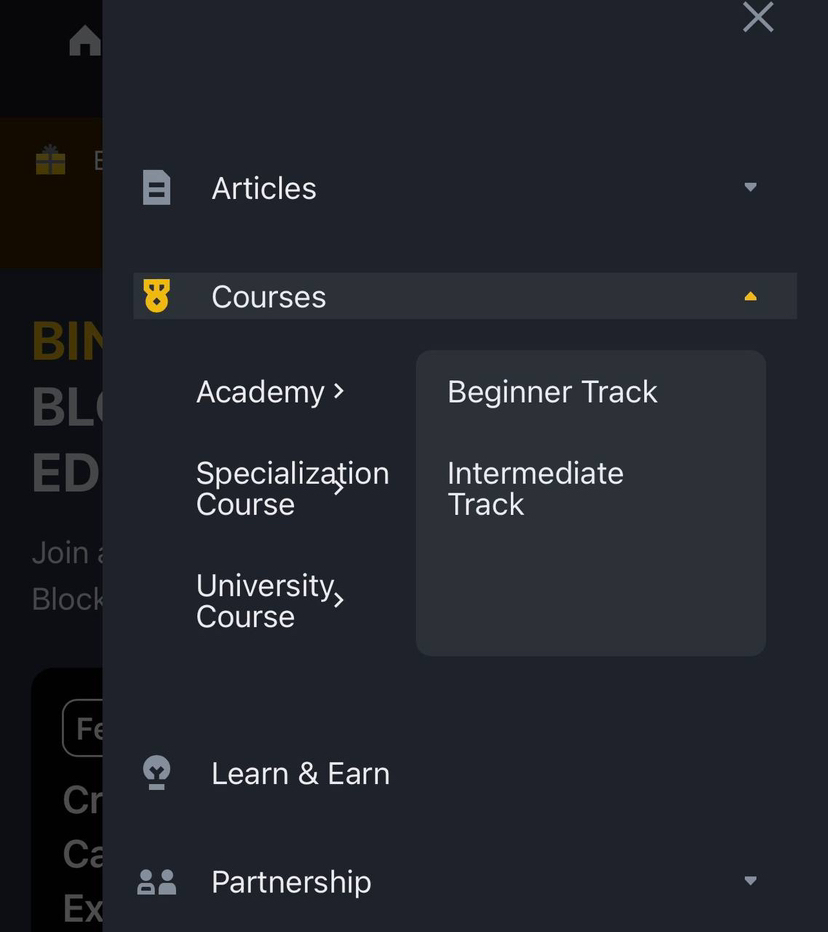Expand the Partnership dropdown arrow

click(x=750, y=881)
